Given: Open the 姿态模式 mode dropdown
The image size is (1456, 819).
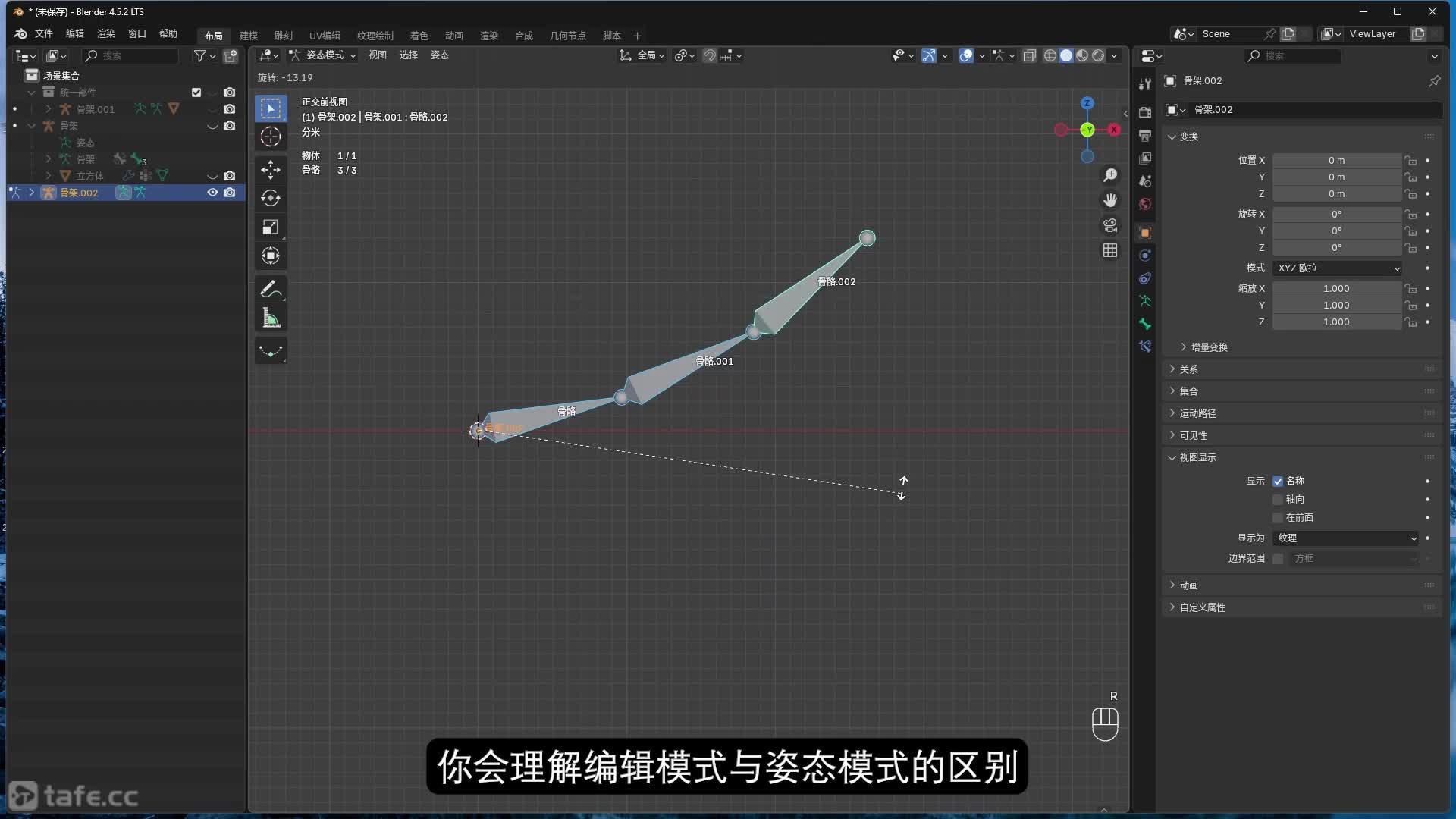Looking at the screenshot, I should 322,55.
